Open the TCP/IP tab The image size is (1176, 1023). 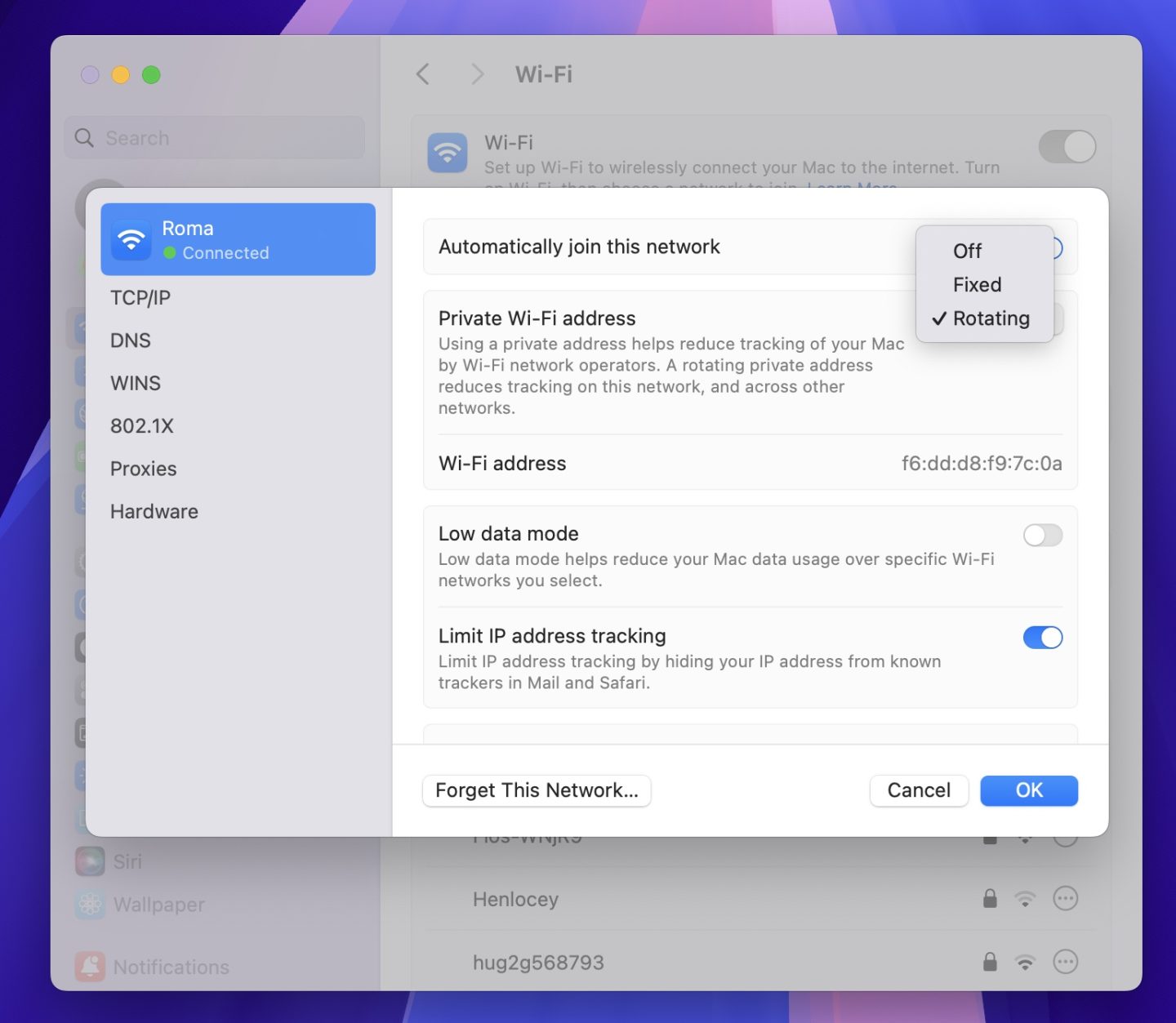point(140,298)
